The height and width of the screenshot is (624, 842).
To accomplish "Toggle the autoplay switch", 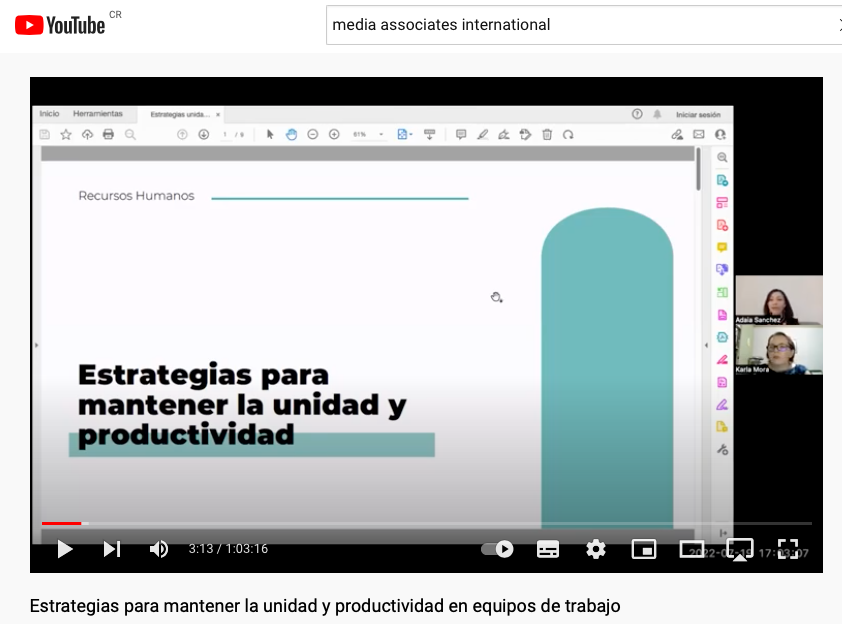I will (497, 549).
